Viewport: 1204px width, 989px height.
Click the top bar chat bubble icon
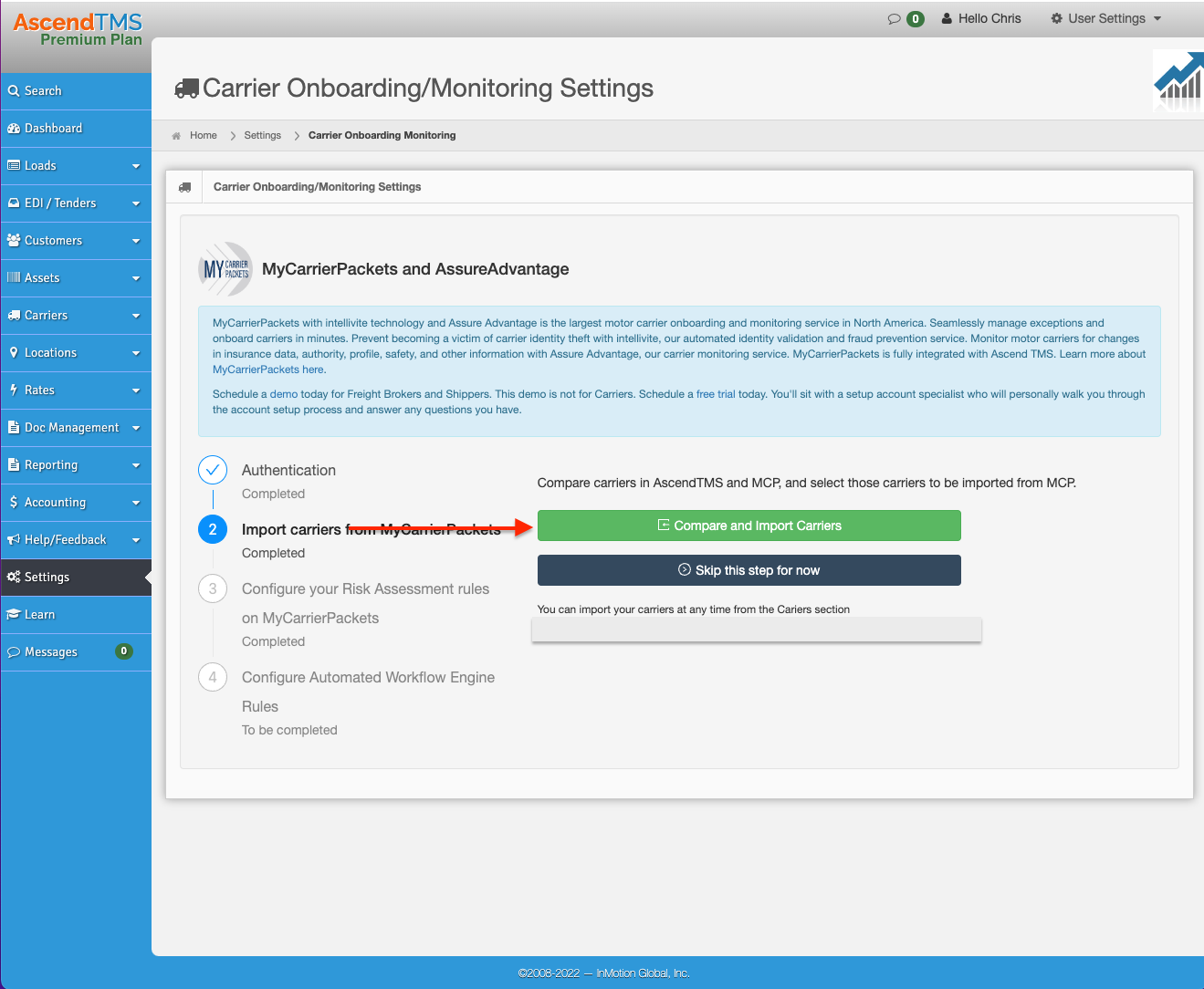(895, 19)
